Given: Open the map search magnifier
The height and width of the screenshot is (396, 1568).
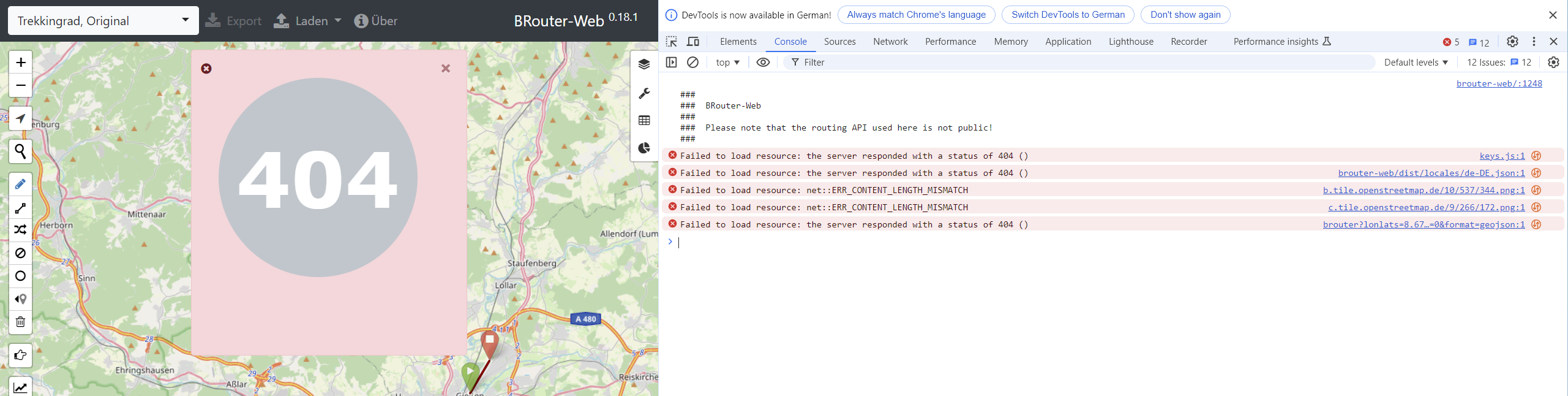Looking at the screenshot, I should click(20, 151).
